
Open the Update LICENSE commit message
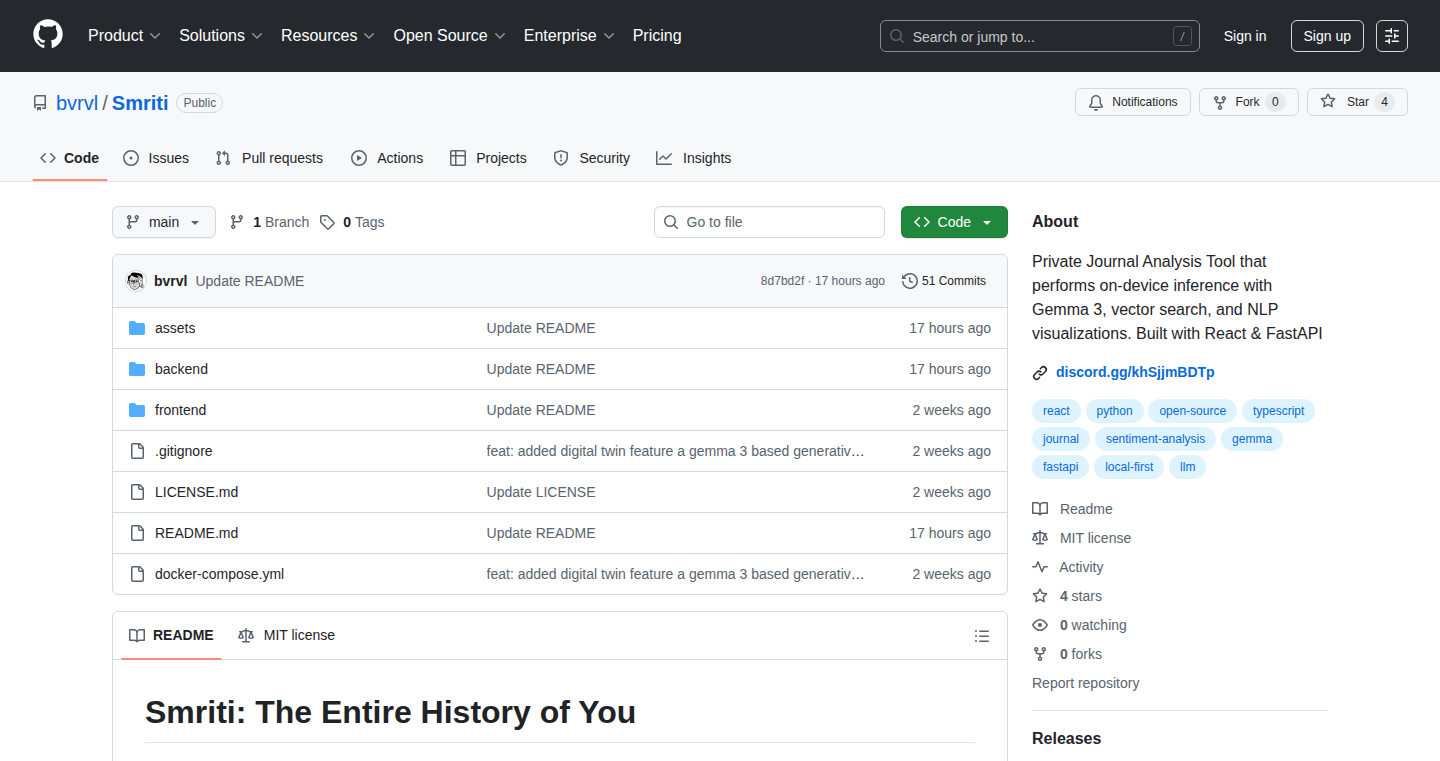click(x=541, y=492)
